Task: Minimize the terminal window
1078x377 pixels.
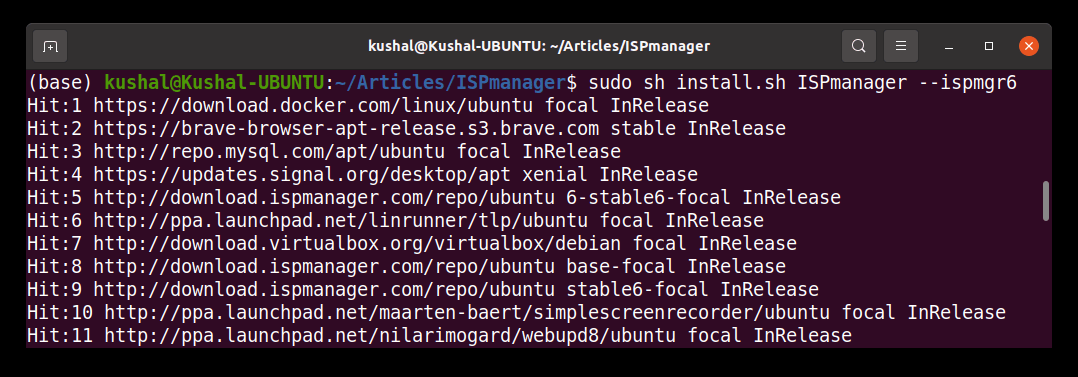Action: pos(949,47)
